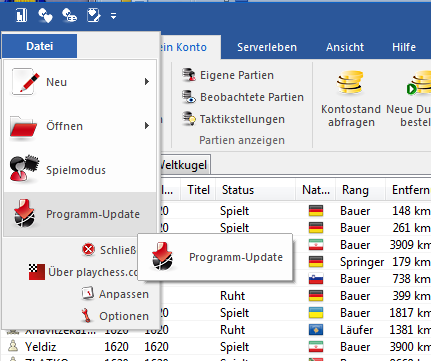Click the Beobachtete Partien icon

pos(189,97)
